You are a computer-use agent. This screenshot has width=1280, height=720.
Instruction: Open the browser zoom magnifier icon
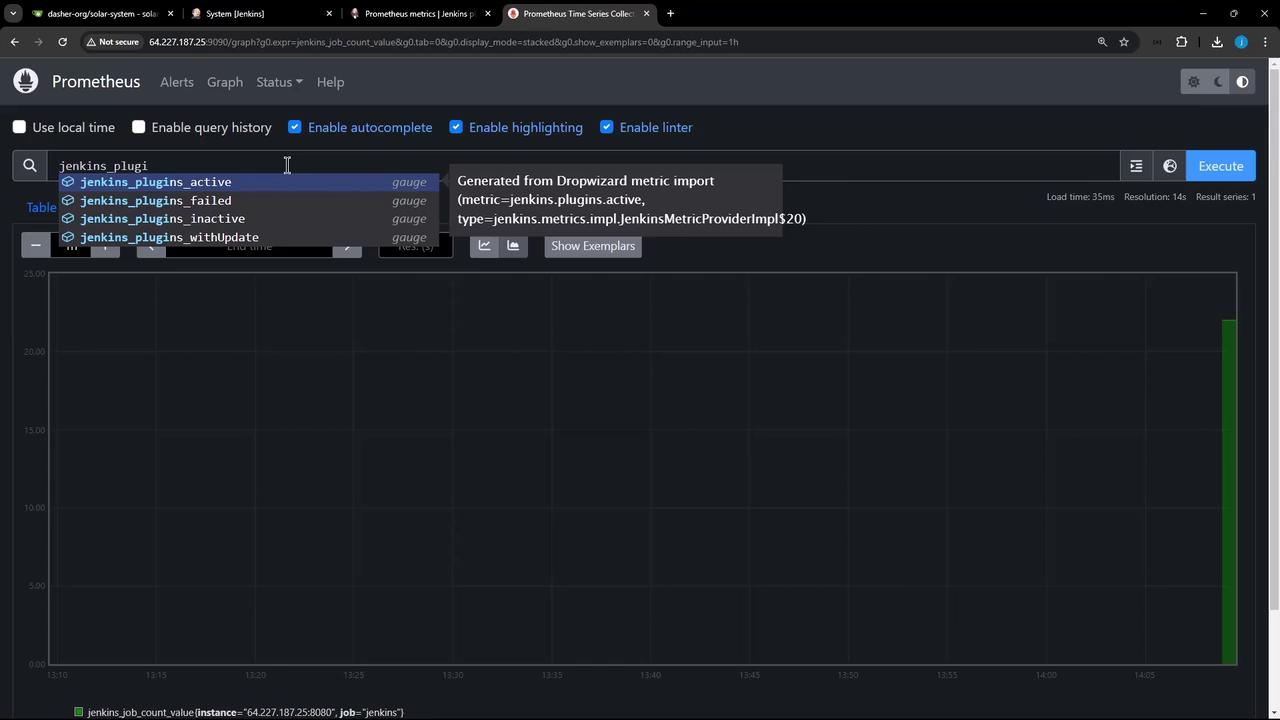coord(1102,42)
